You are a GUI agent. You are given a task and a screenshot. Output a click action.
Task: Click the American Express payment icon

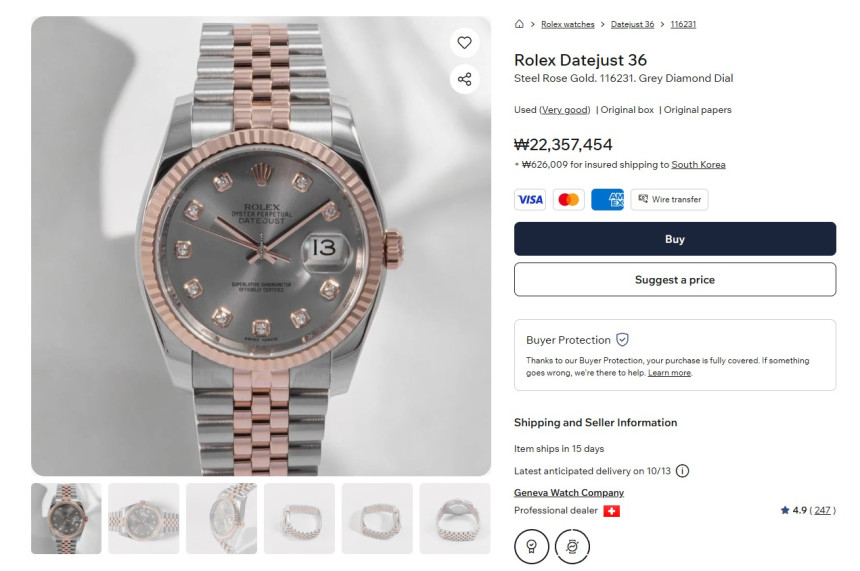tap(607, 199)
